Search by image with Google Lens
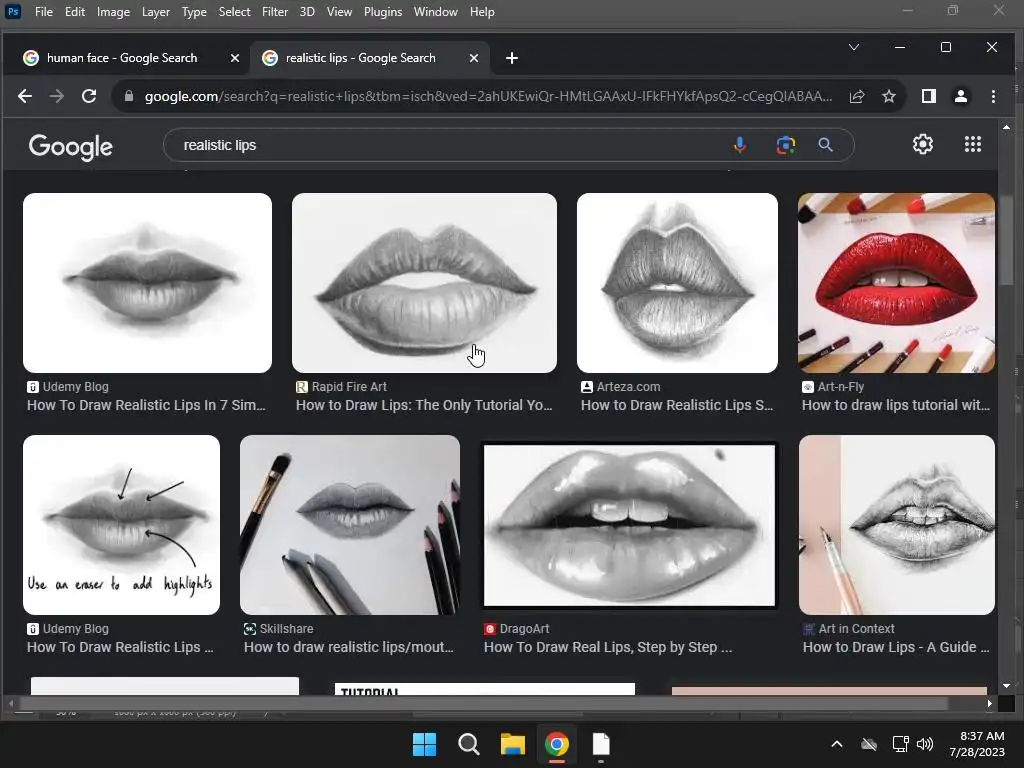1024x768 pixels. (x=786, y=145)
